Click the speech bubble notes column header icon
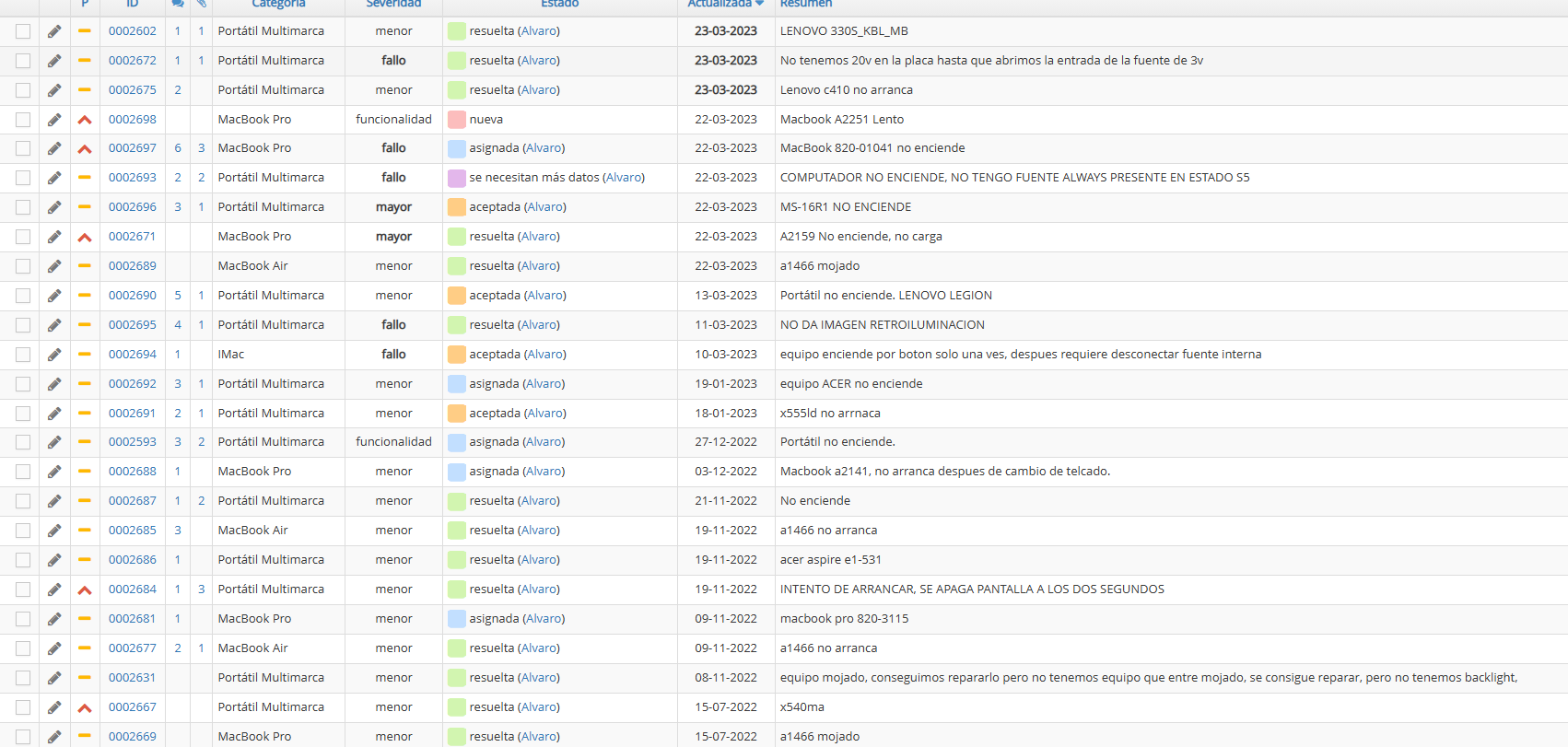Screen dimensions: 1568x747 coord(178,4)
